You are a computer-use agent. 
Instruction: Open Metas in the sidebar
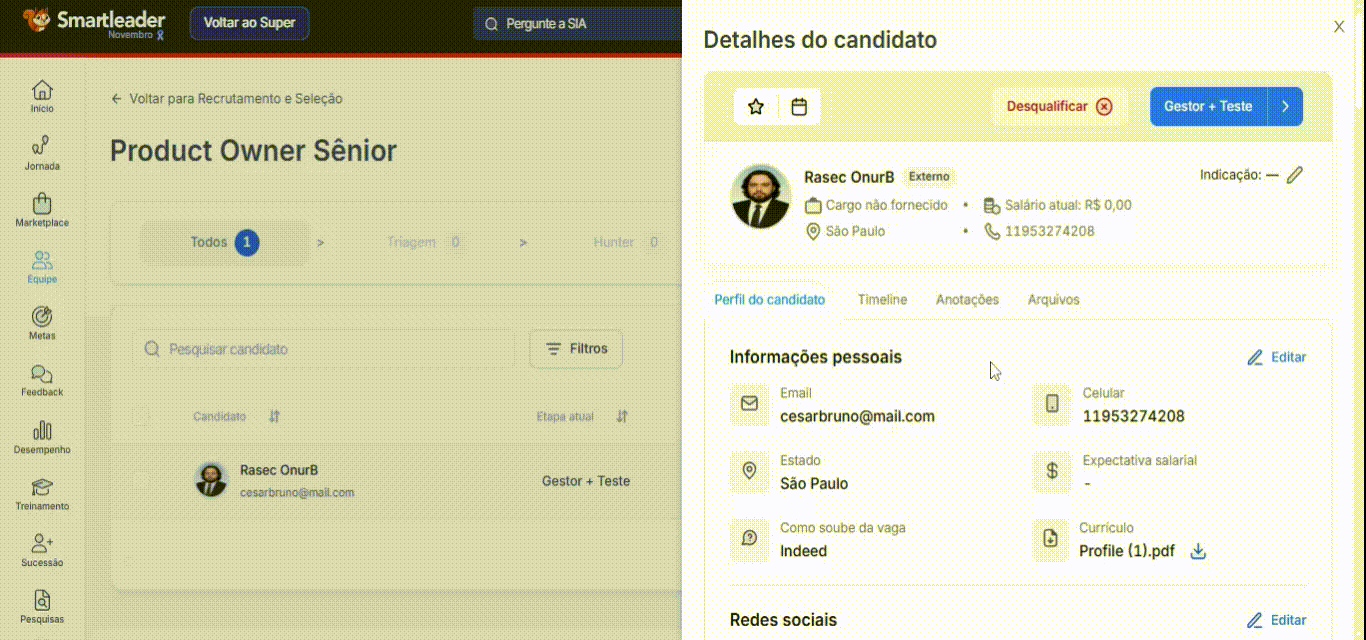point(42,323)
